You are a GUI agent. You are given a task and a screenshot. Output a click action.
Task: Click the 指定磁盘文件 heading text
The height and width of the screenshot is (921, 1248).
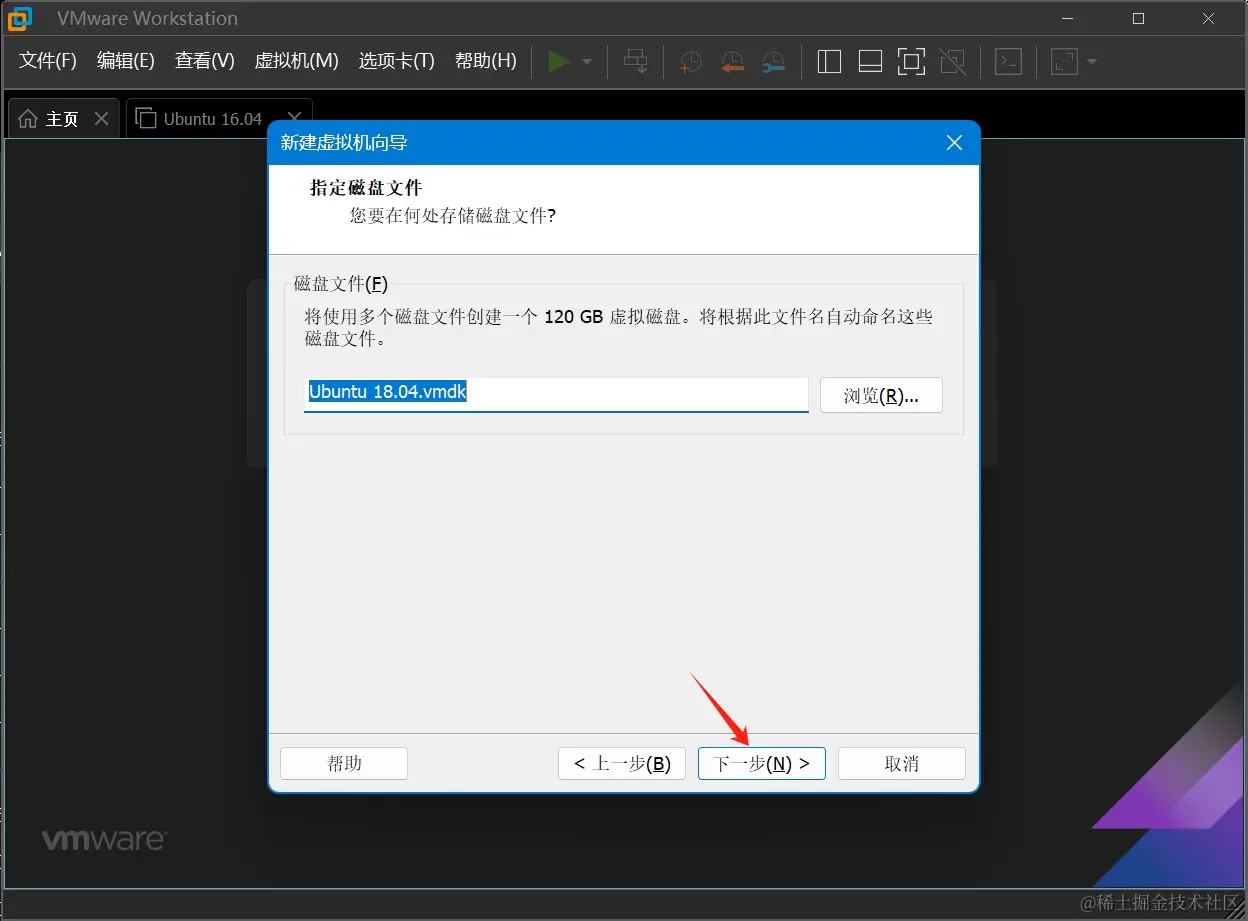[366, 188]
